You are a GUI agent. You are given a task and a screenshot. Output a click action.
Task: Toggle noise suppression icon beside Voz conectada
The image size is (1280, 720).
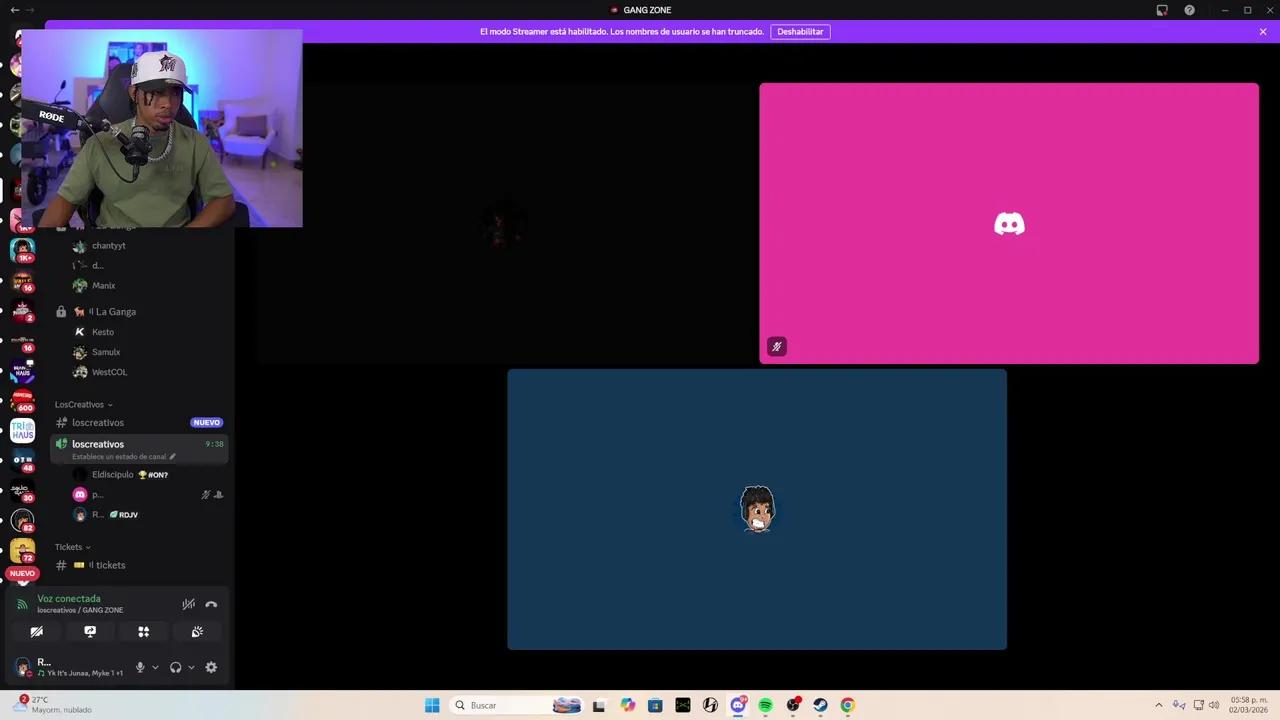click(x=188, y=604)
